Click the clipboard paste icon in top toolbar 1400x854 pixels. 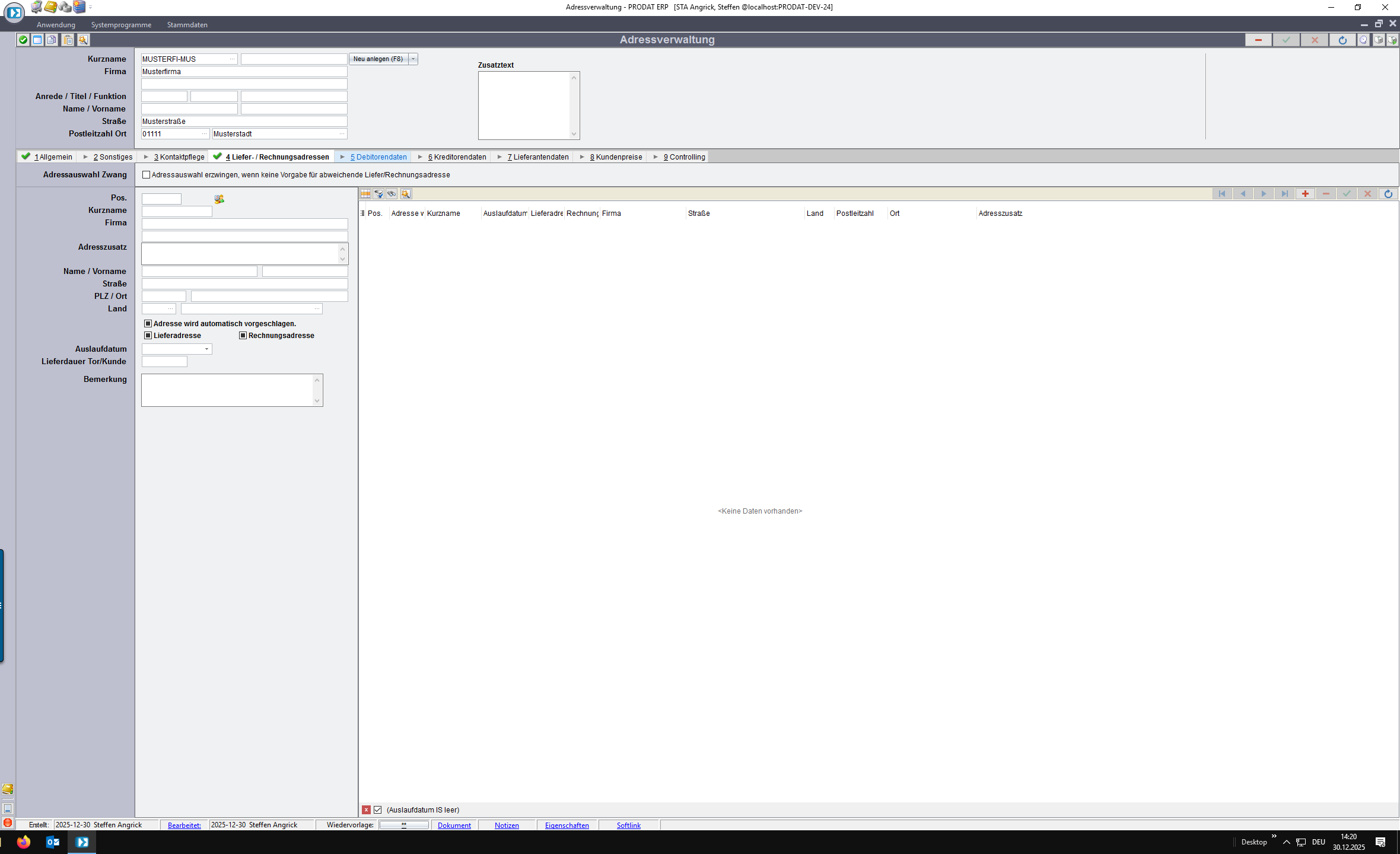tap(68, 40)
